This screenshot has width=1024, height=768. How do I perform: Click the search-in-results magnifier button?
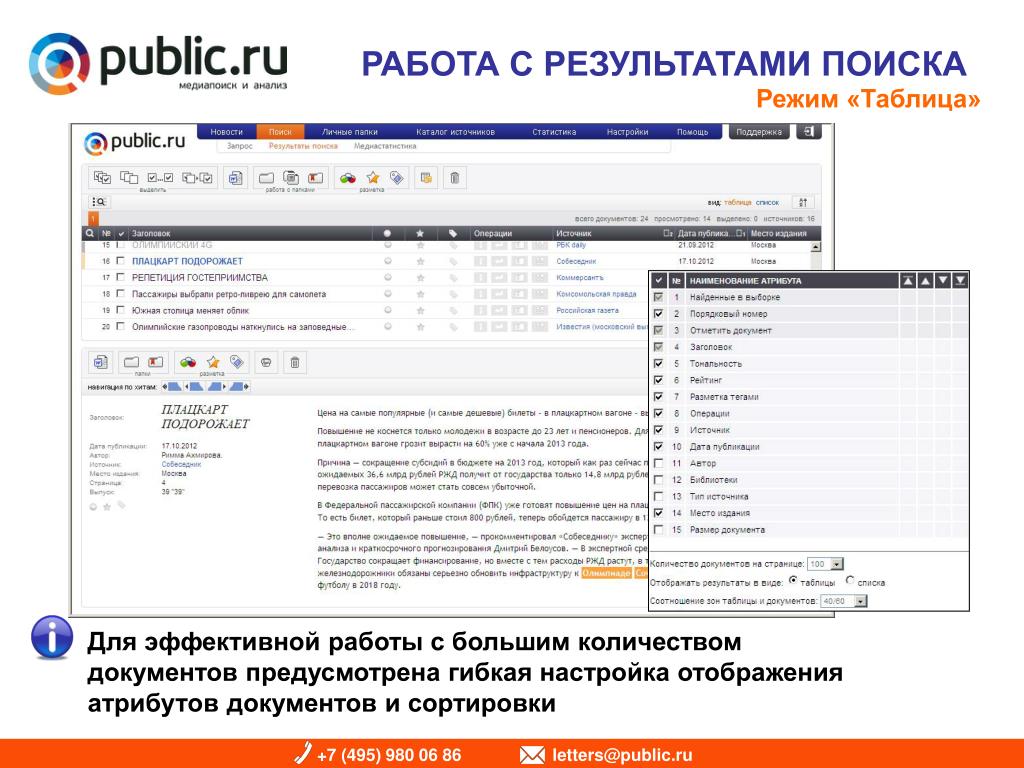tap(99, 202)
